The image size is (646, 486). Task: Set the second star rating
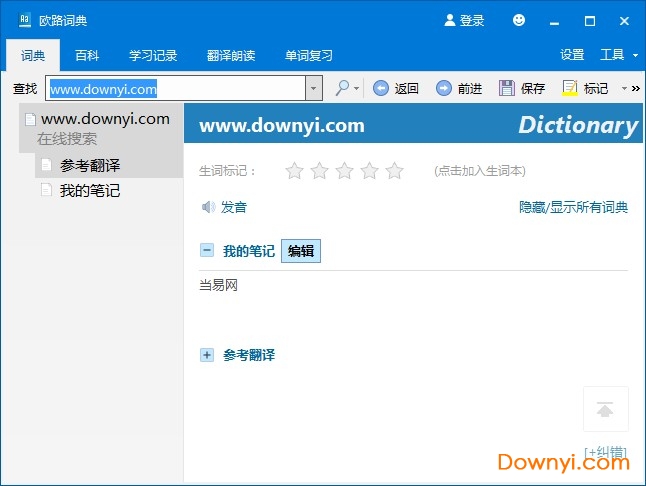coord(320,171)
